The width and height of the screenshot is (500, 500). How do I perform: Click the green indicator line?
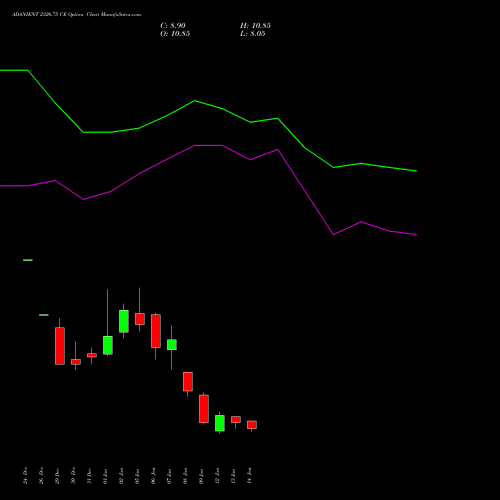pos(195,101)
